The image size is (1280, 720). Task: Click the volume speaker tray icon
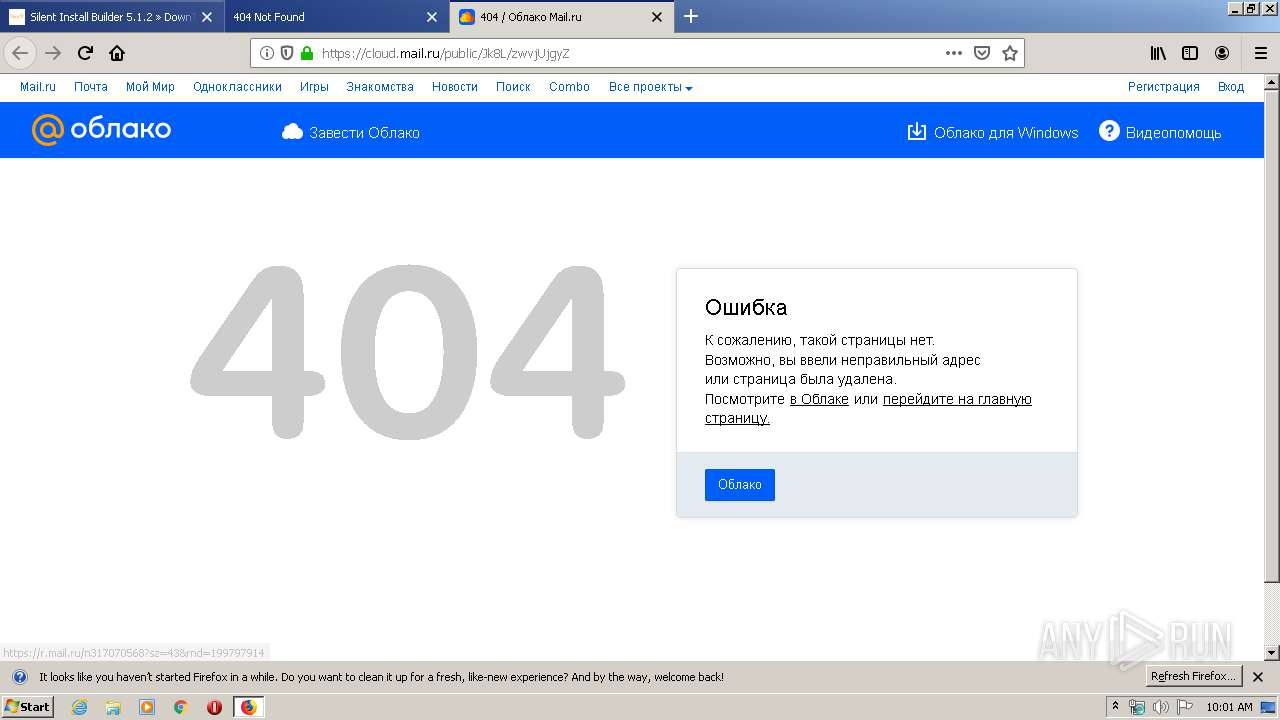[1161, 707]
